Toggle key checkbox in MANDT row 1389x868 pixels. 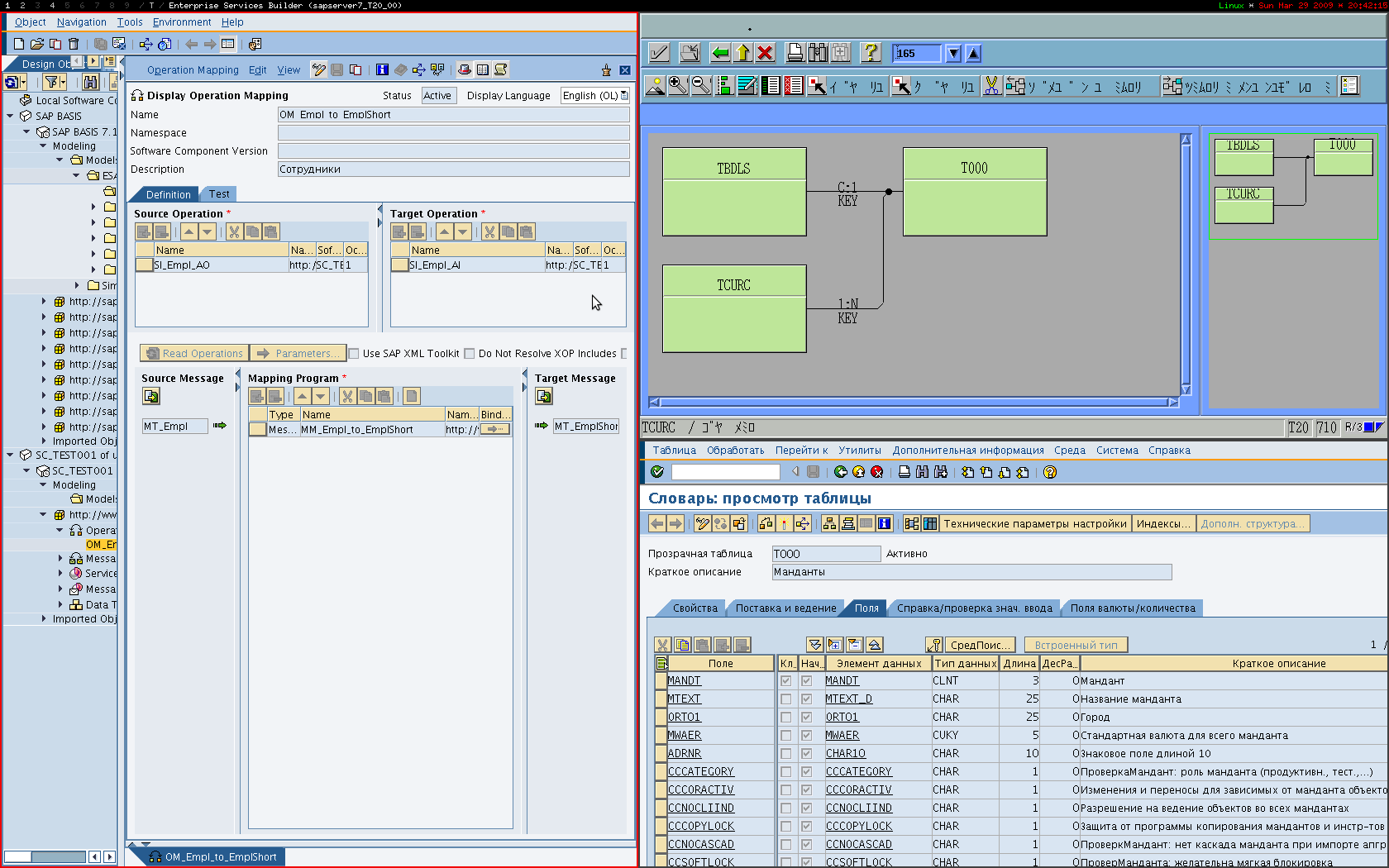[x=785, y=680]
